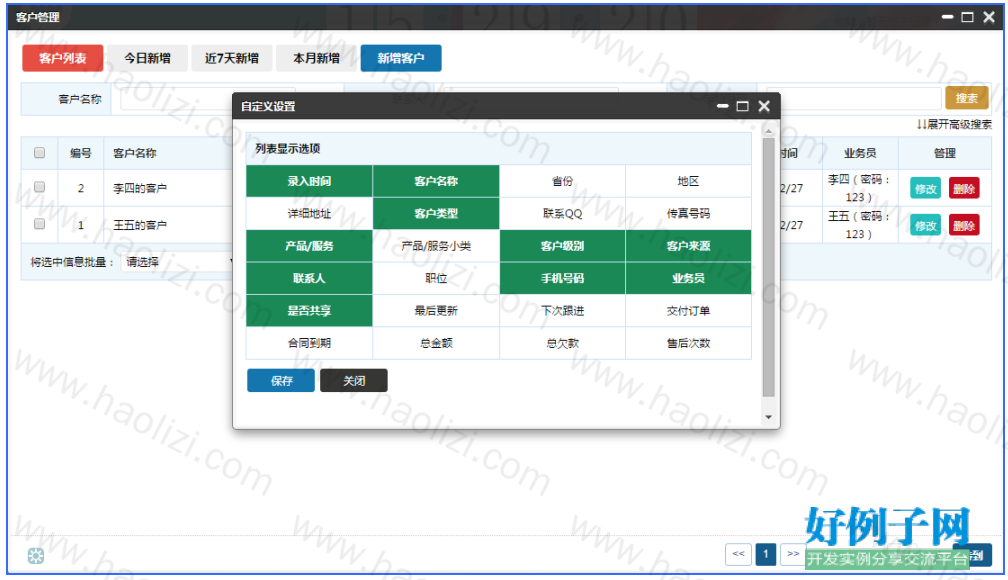The image size is (1008, 580).
Task: Click the 王五的客户 customer name
Action: tap(140, 225)
